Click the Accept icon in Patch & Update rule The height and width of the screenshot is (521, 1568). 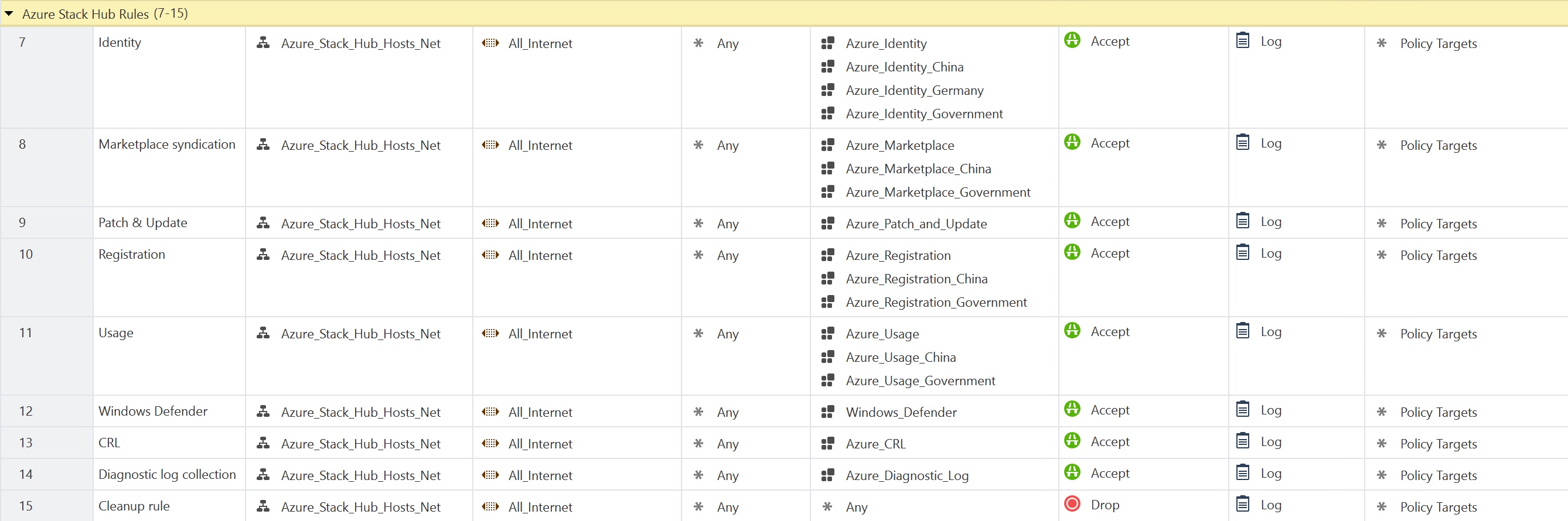tap(1072, 221)
